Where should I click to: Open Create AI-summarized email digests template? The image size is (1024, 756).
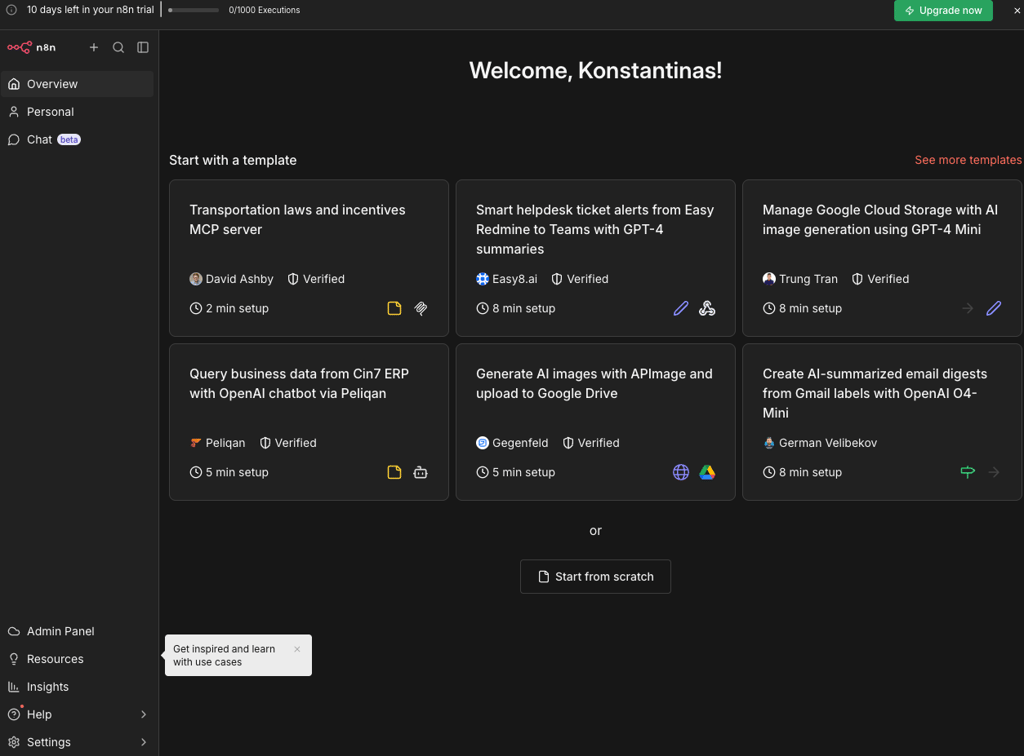(882, 422)
